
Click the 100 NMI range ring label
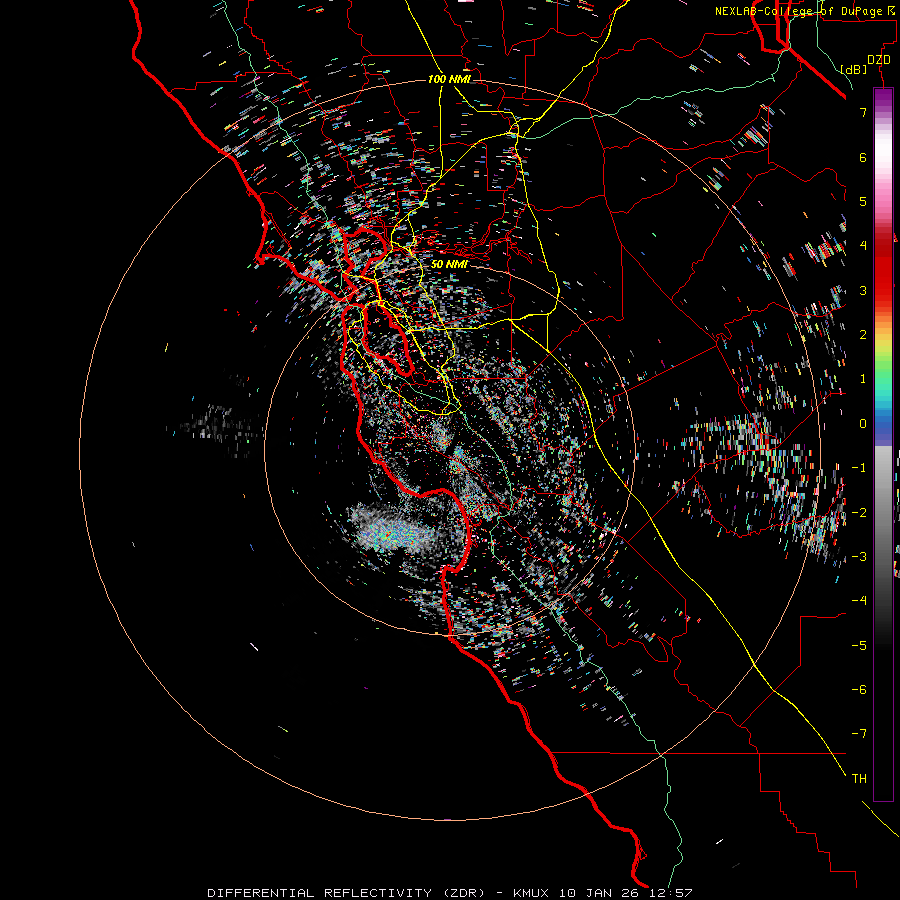[449, 79]
